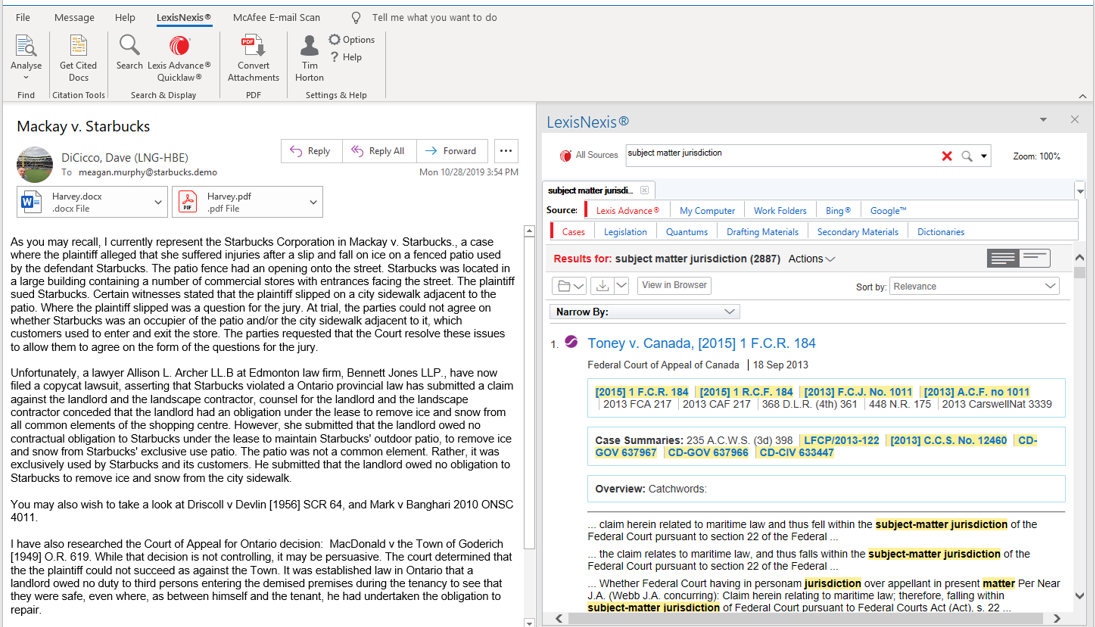1095x627 pixels.
Task: Select the Work Folders source tab
Action: tap(779, 211)
